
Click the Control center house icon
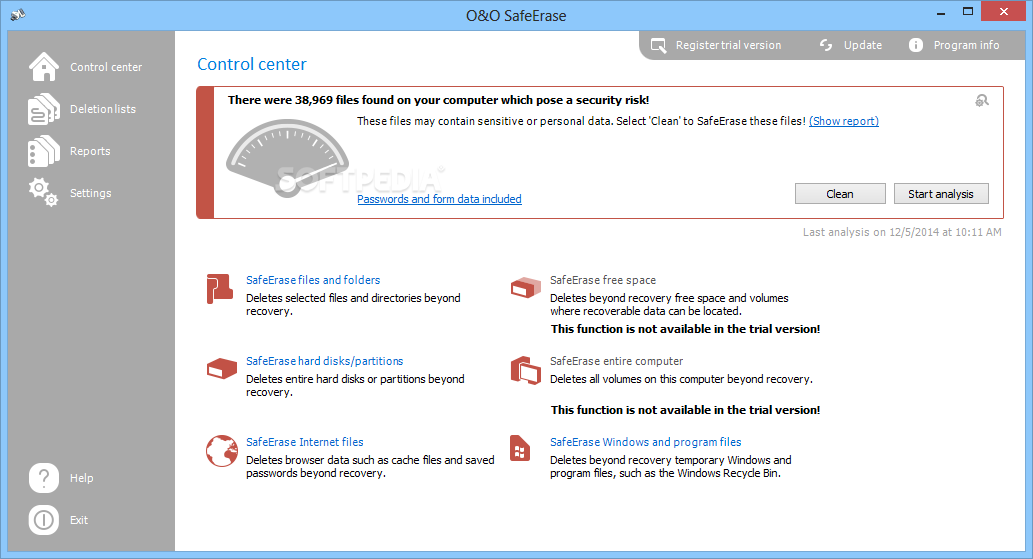pos(43,67)
